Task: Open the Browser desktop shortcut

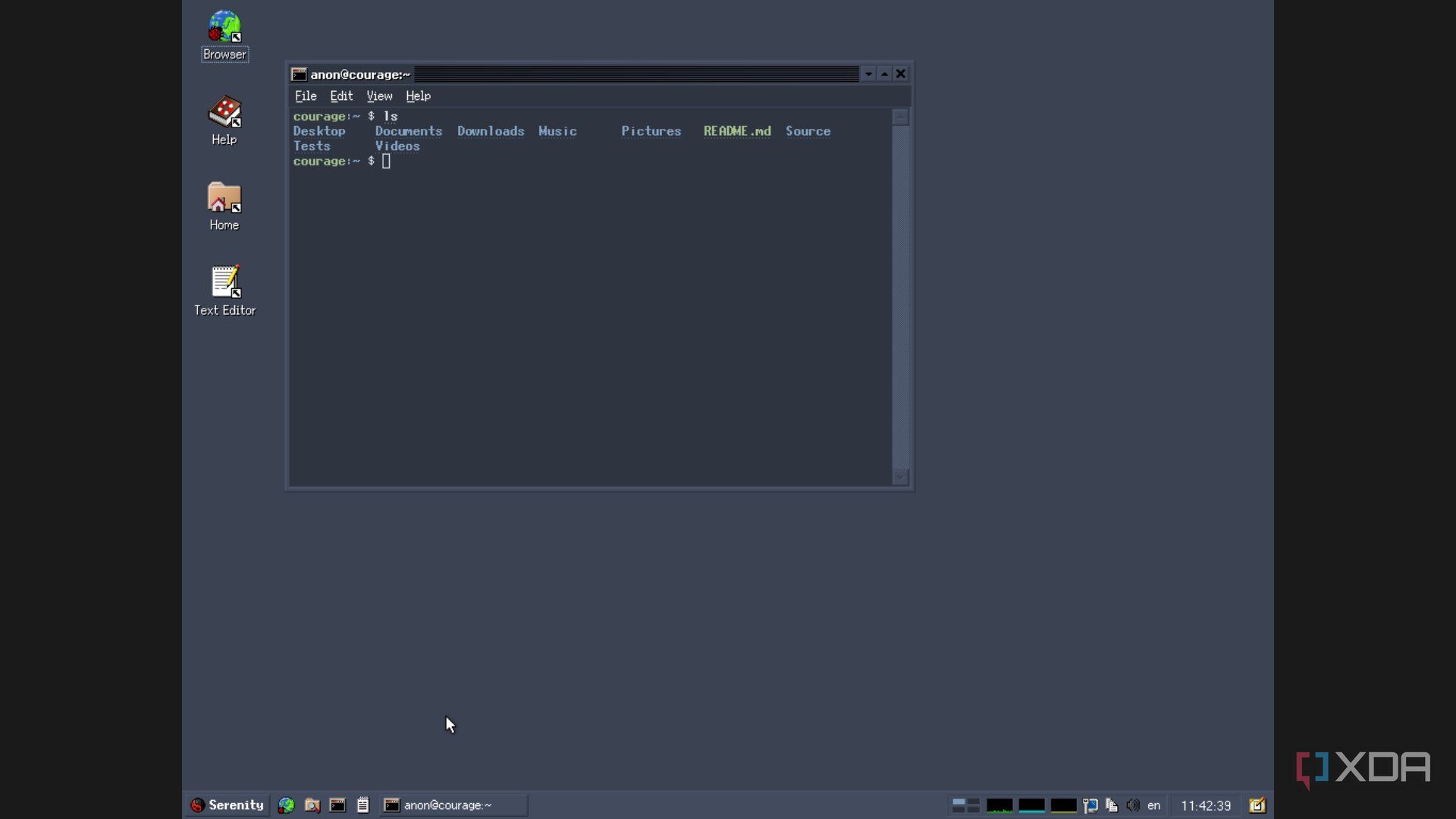Action: tap(224, 35)
